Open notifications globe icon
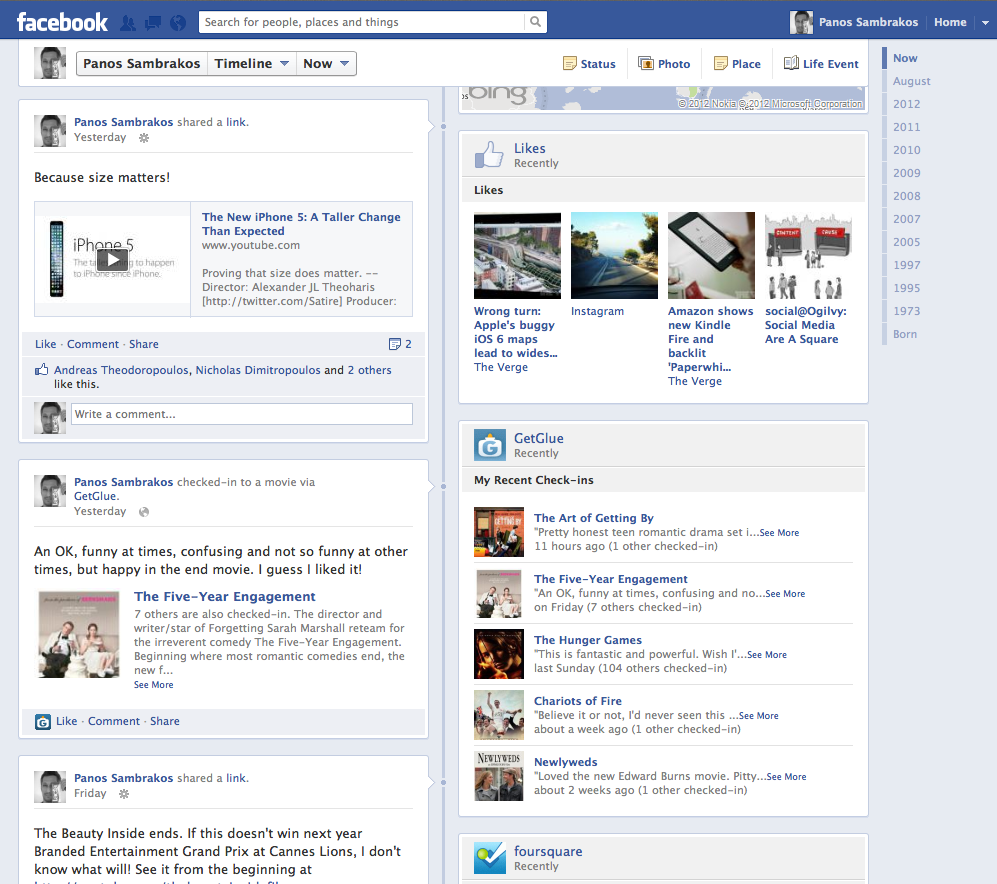The height and width of the screenshot is (884, 997). pyautogui.click(x=178, y=23)
